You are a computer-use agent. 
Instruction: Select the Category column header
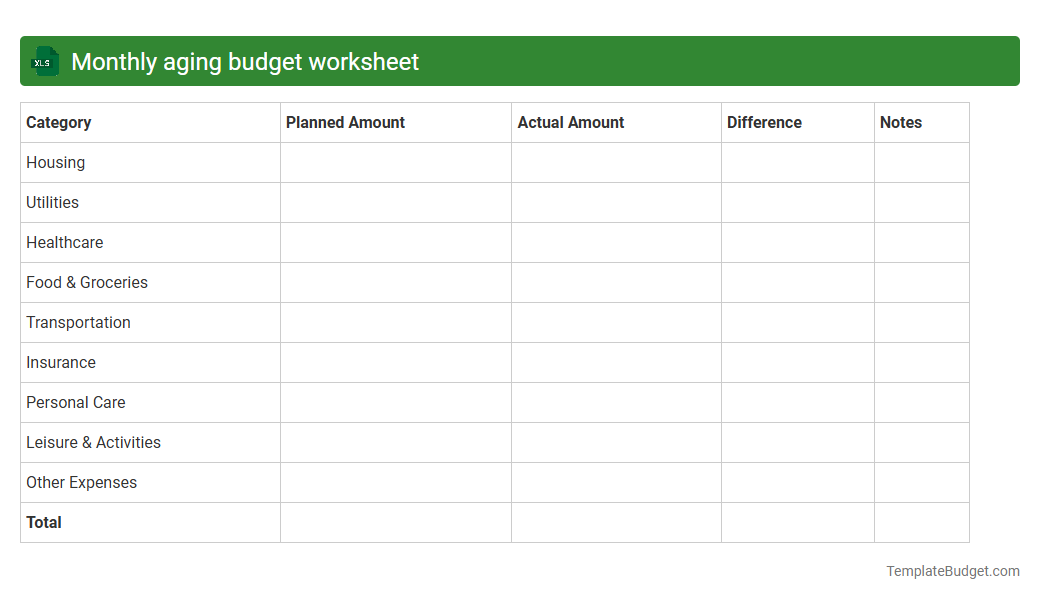58,122
